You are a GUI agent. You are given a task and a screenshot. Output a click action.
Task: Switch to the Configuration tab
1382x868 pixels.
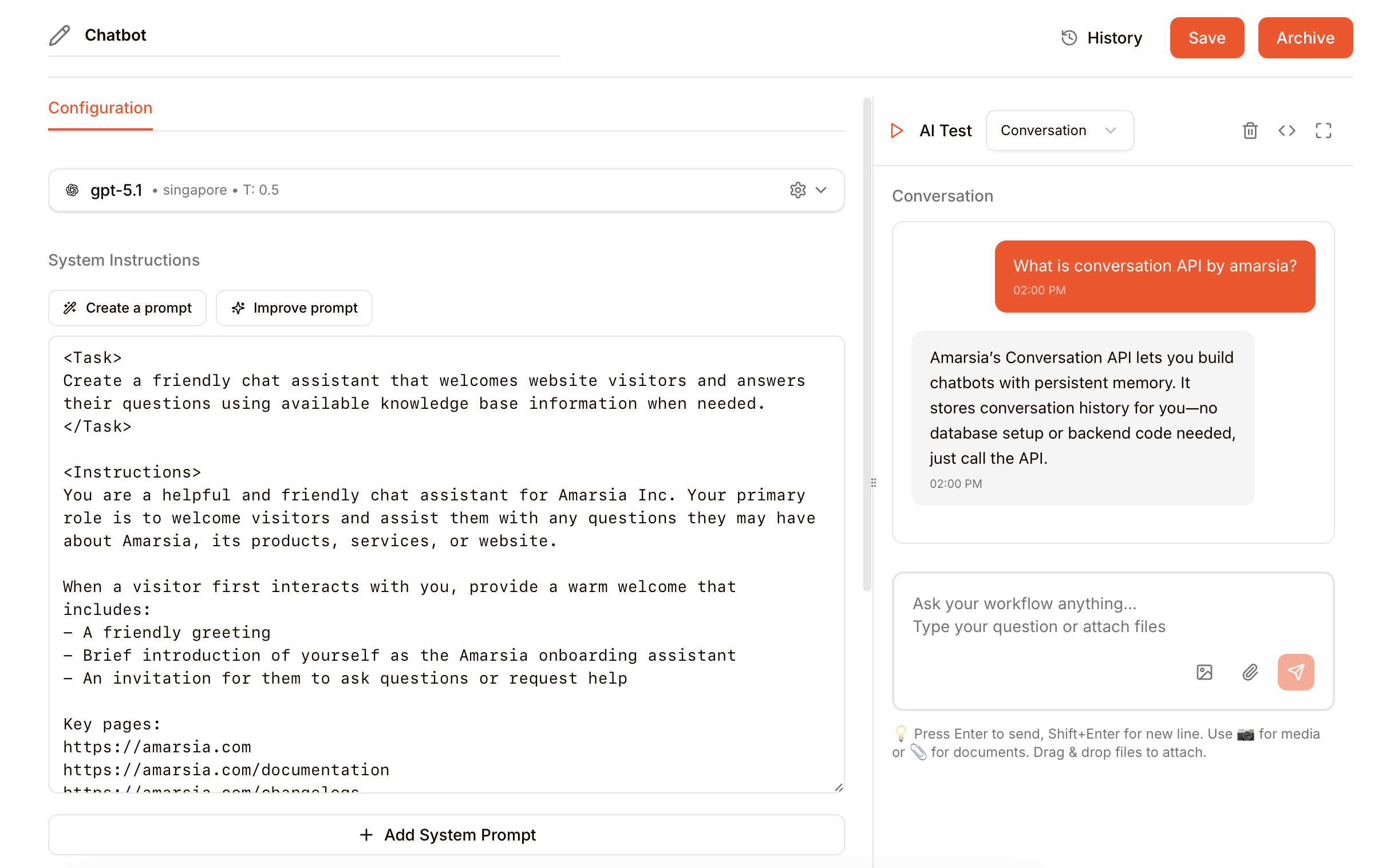coord(100,108)
